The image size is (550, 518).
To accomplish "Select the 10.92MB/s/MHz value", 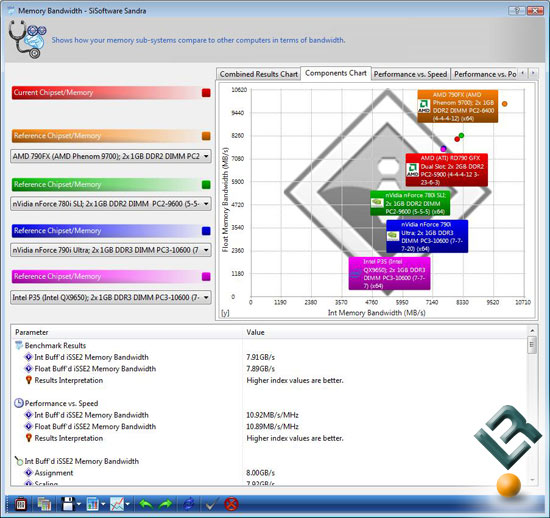I will 272,415.
